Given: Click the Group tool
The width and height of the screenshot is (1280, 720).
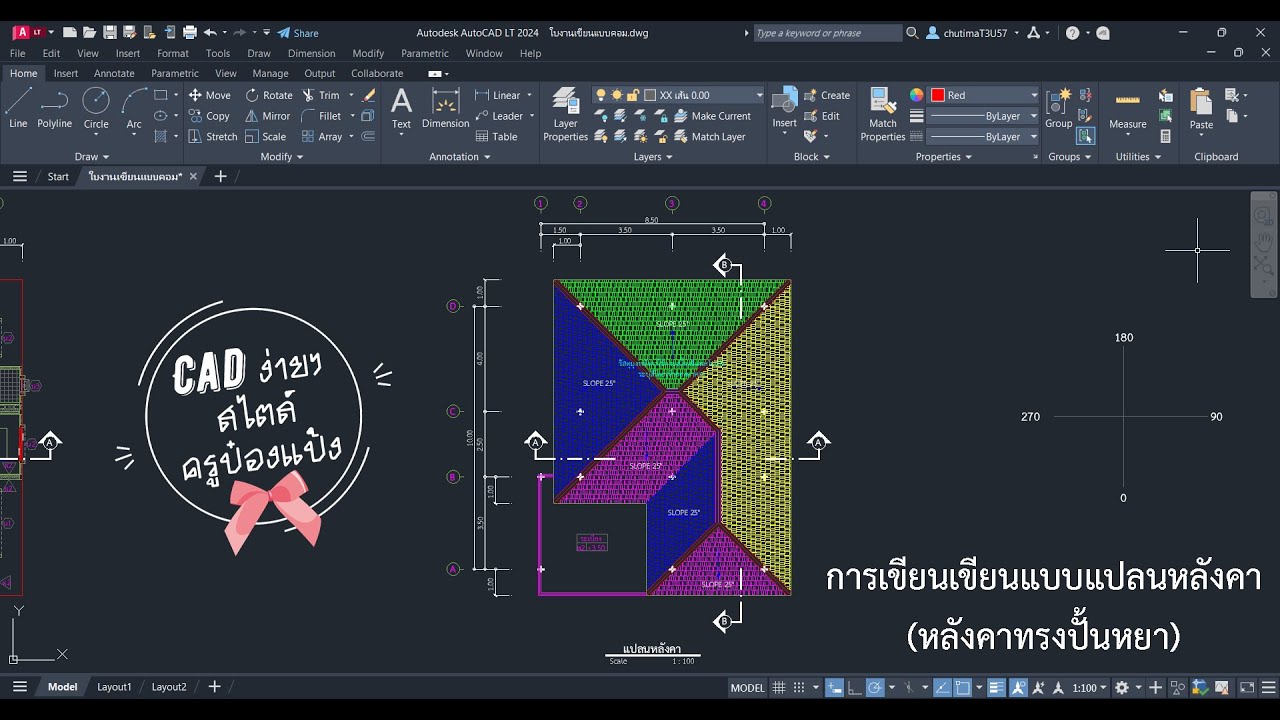Looking at the screenshot, I should [x=1058, y=108].
